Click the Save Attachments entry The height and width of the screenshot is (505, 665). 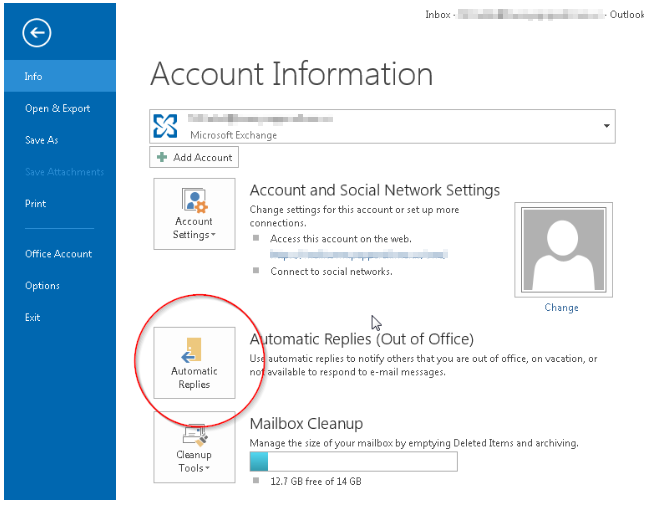click(x=64, y=172)
